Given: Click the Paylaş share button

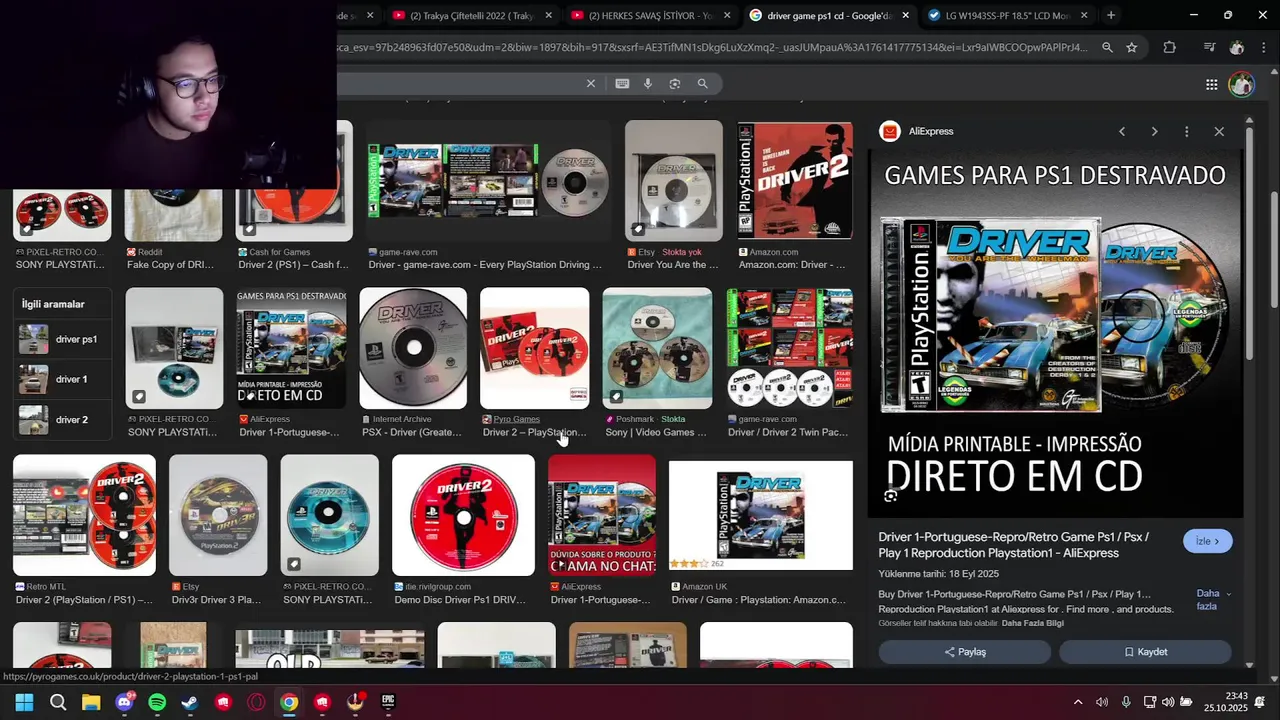Looking at the screenshot, I should tap(965, 652).
